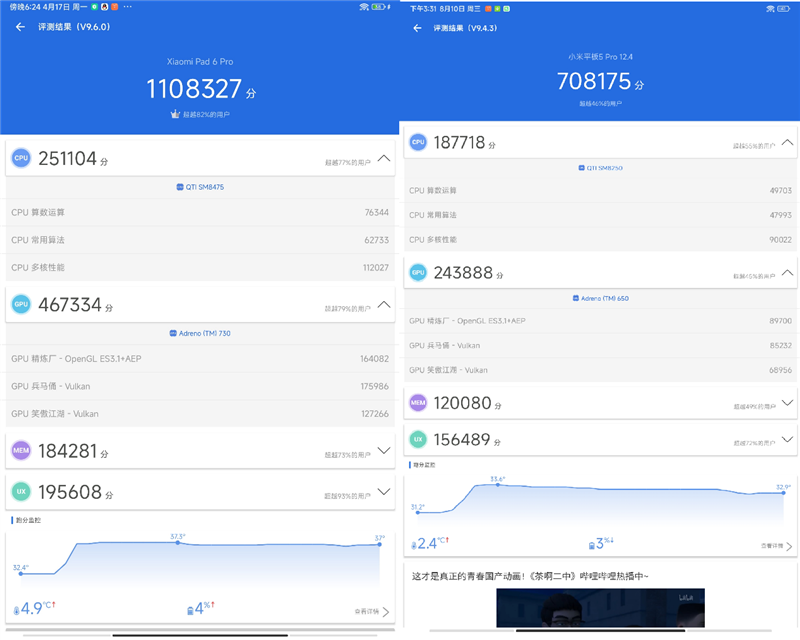Tap back arrow beside 评测结果 (V9.6.0)
The width and height of the screenshot is (800, 640).
[x=20, y=27]
